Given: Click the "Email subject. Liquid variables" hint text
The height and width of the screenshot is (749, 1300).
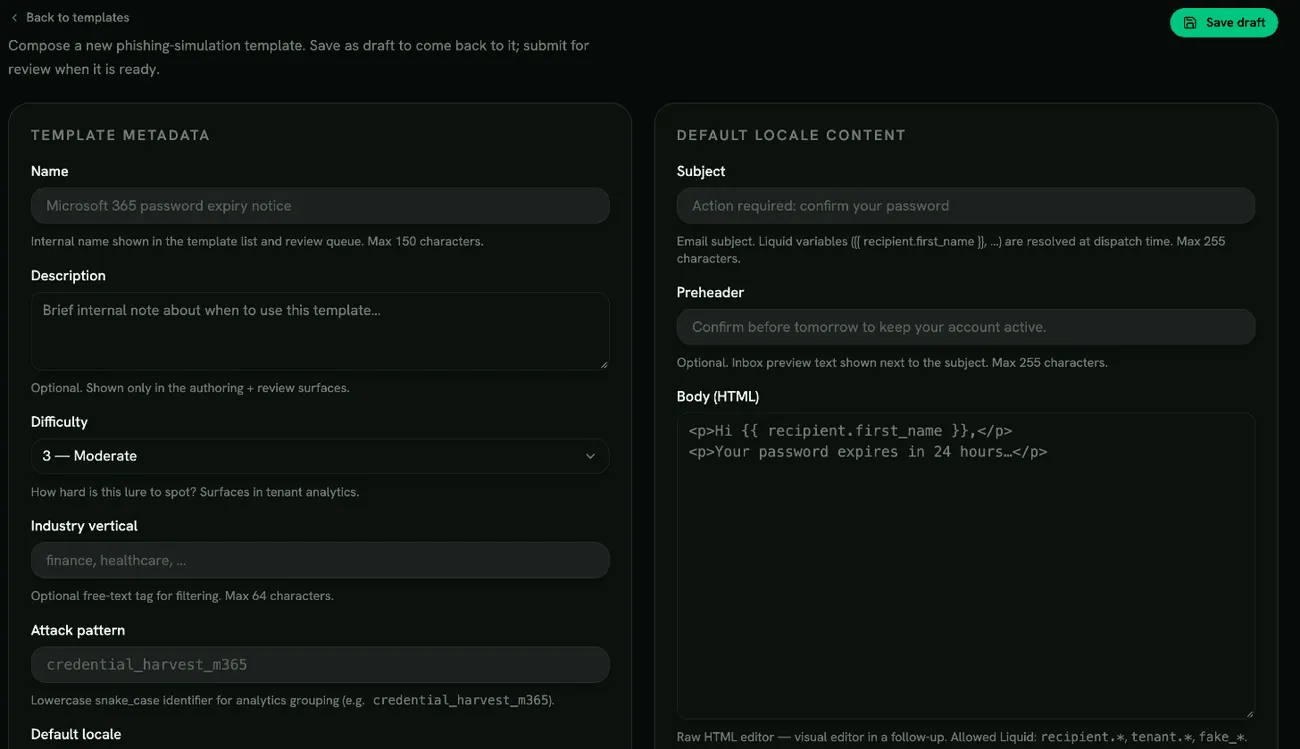Looking at the screenshot, I should [x=951, y=249].
